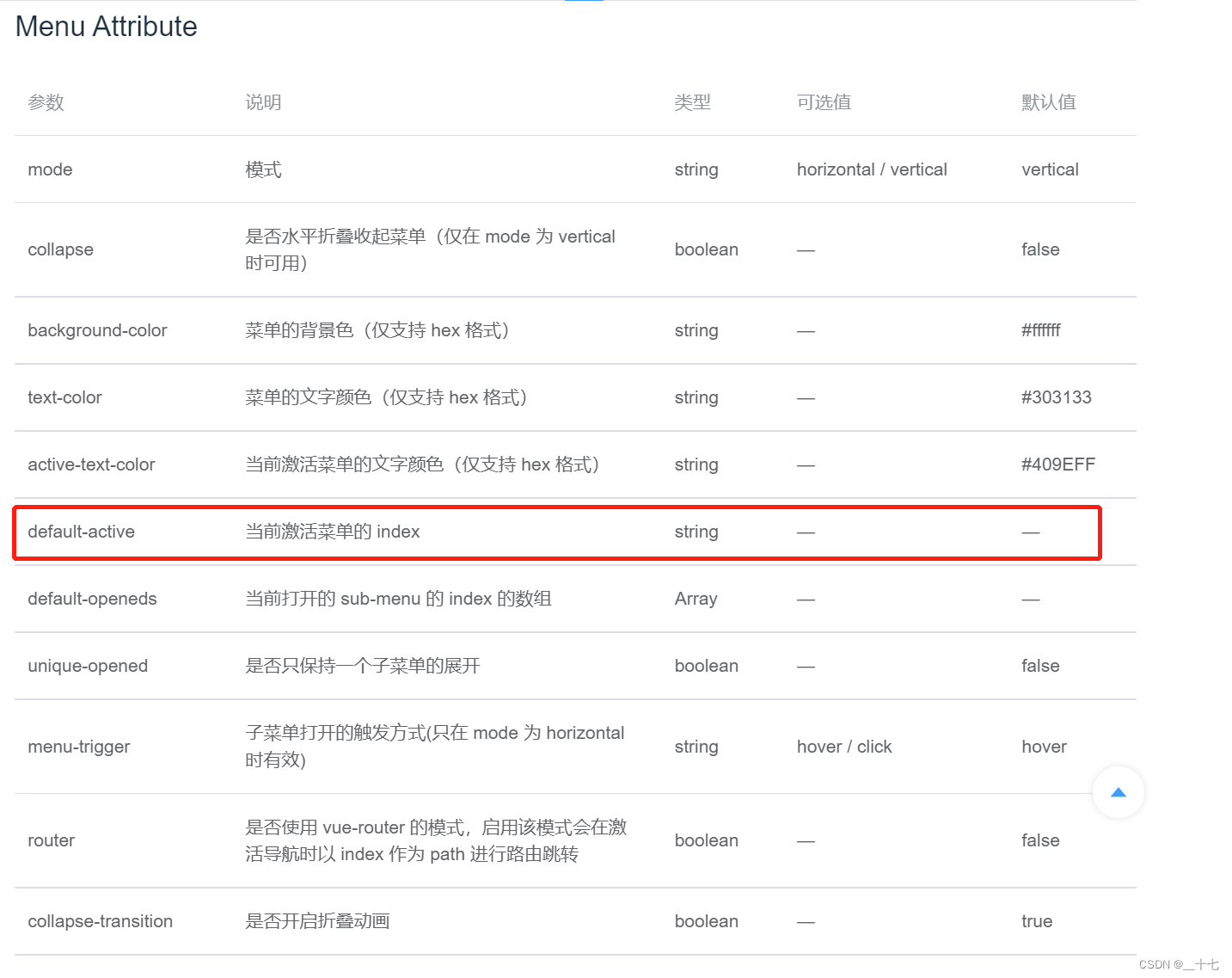Select the 'Array' type cell
Image resolution: width=1232 pixels, height=978 pixels.
click(x=696, y=599)
